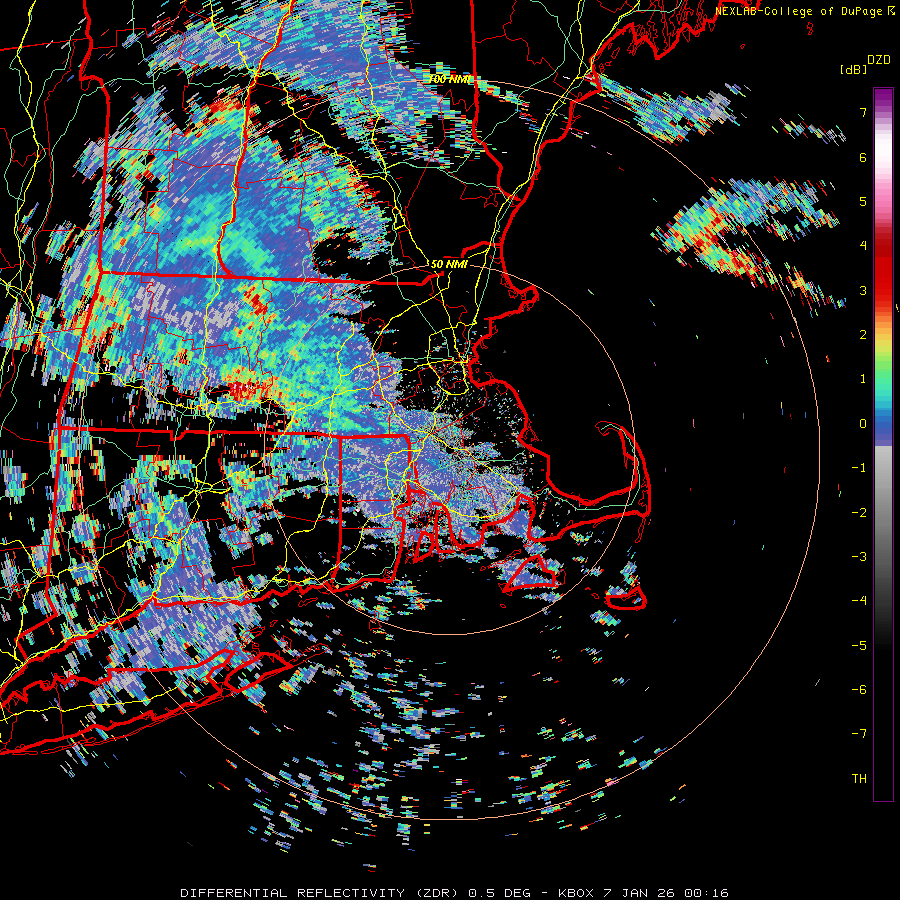Click the 00:16 timestamp

[x=707, y=893]
